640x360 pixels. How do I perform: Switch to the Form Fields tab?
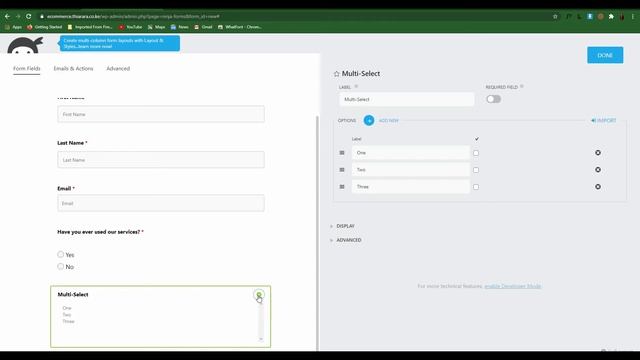(27, 69)
